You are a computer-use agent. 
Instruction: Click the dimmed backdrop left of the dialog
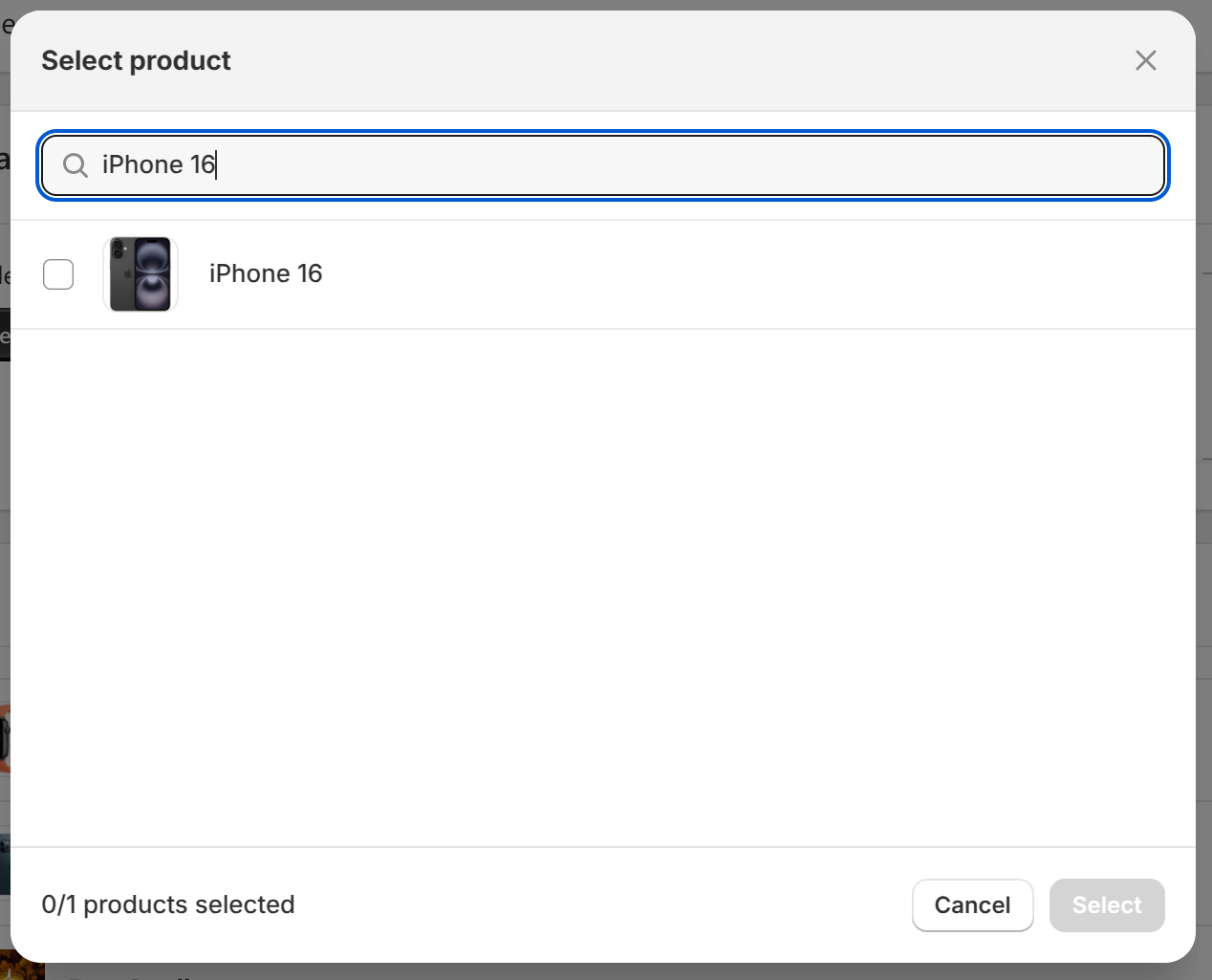tap(5, 574)
